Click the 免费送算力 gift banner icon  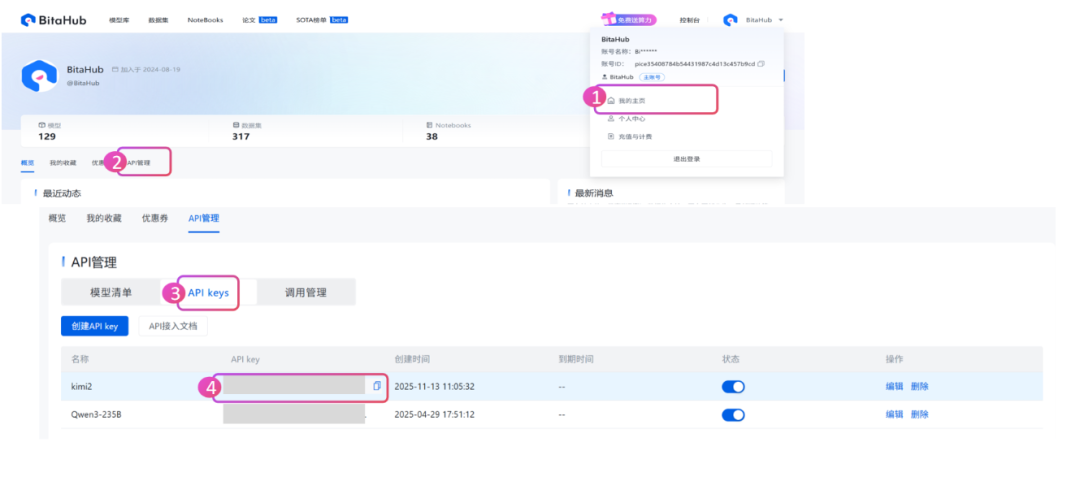tap(628, 19)
